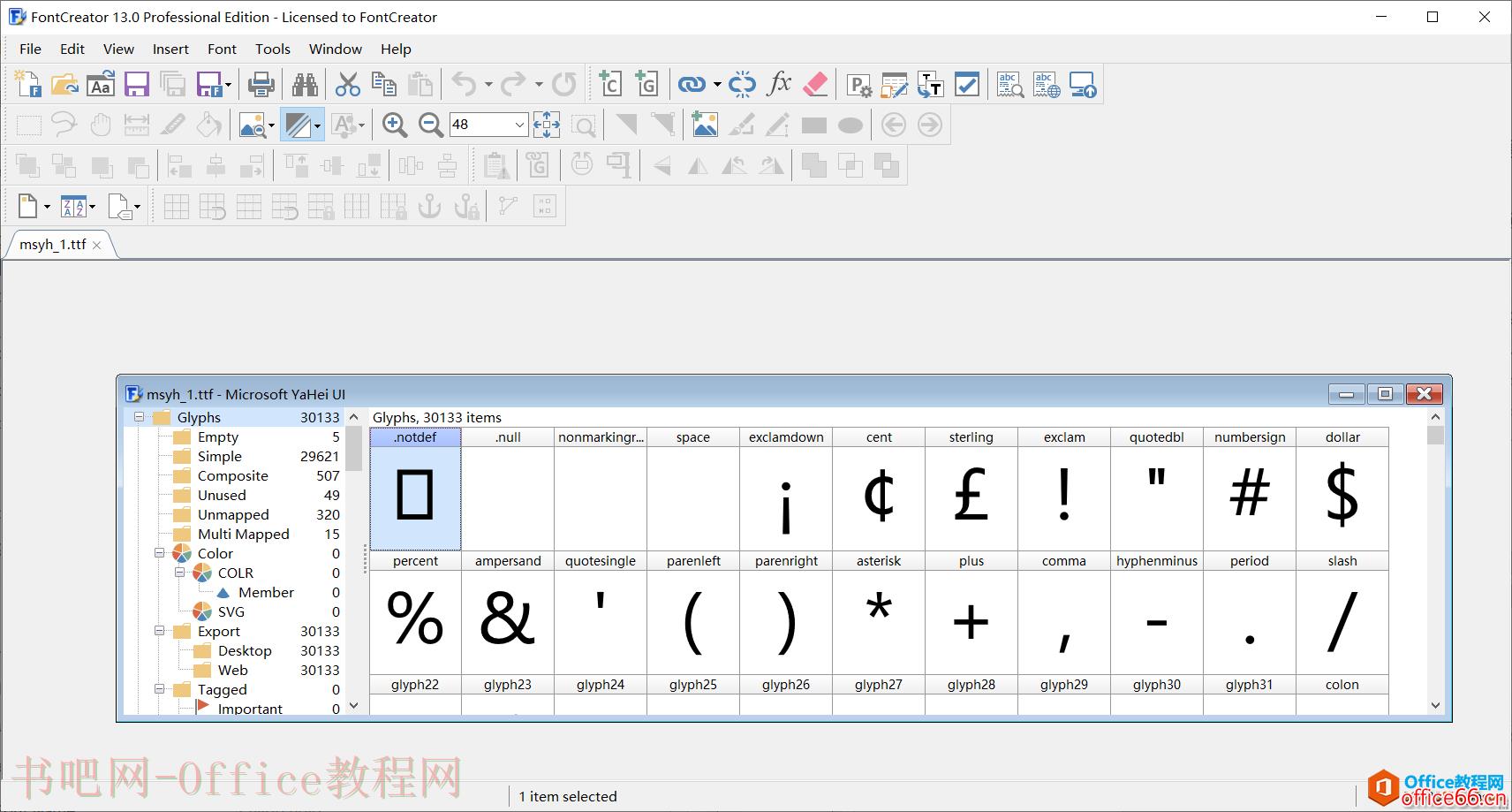1512x812 pixels.
Task: Select the numbersign glyph cell
Action: click(x=1250, y=489)
